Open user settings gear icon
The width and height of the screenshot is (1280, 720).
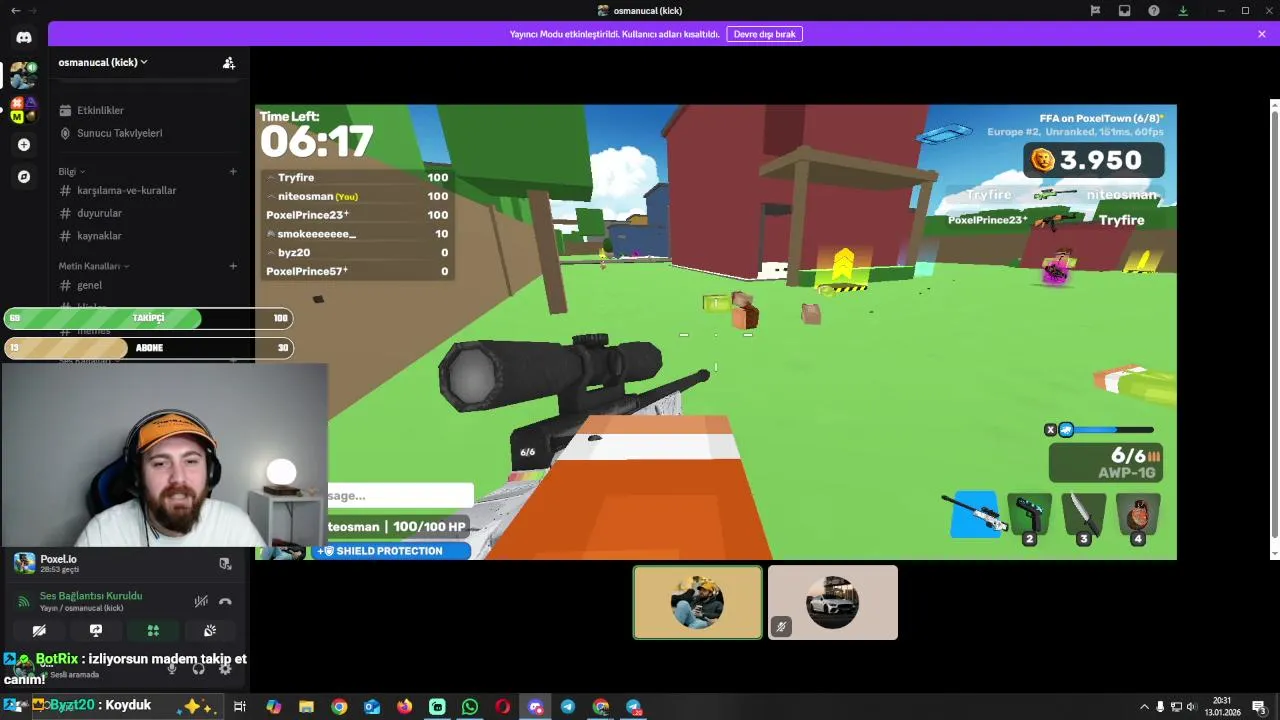pyautogui.click(x=225, y=668)
